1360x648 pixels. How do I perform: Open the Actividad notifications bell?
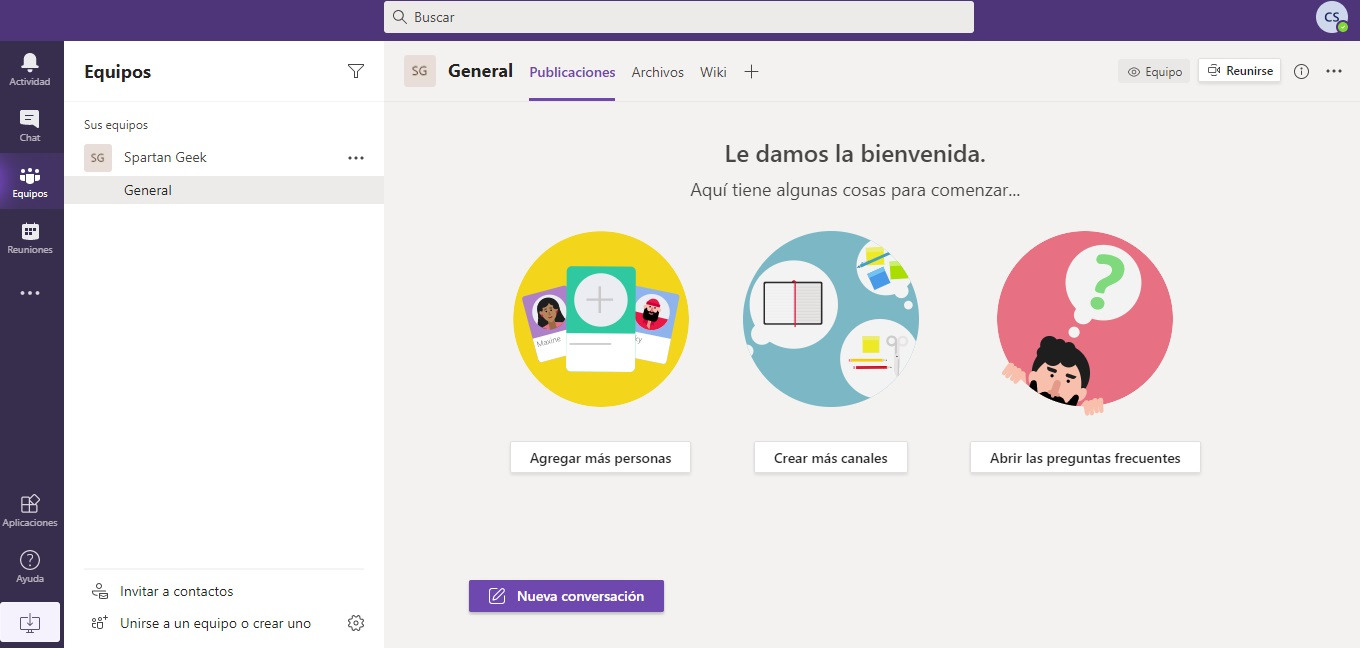30,69
